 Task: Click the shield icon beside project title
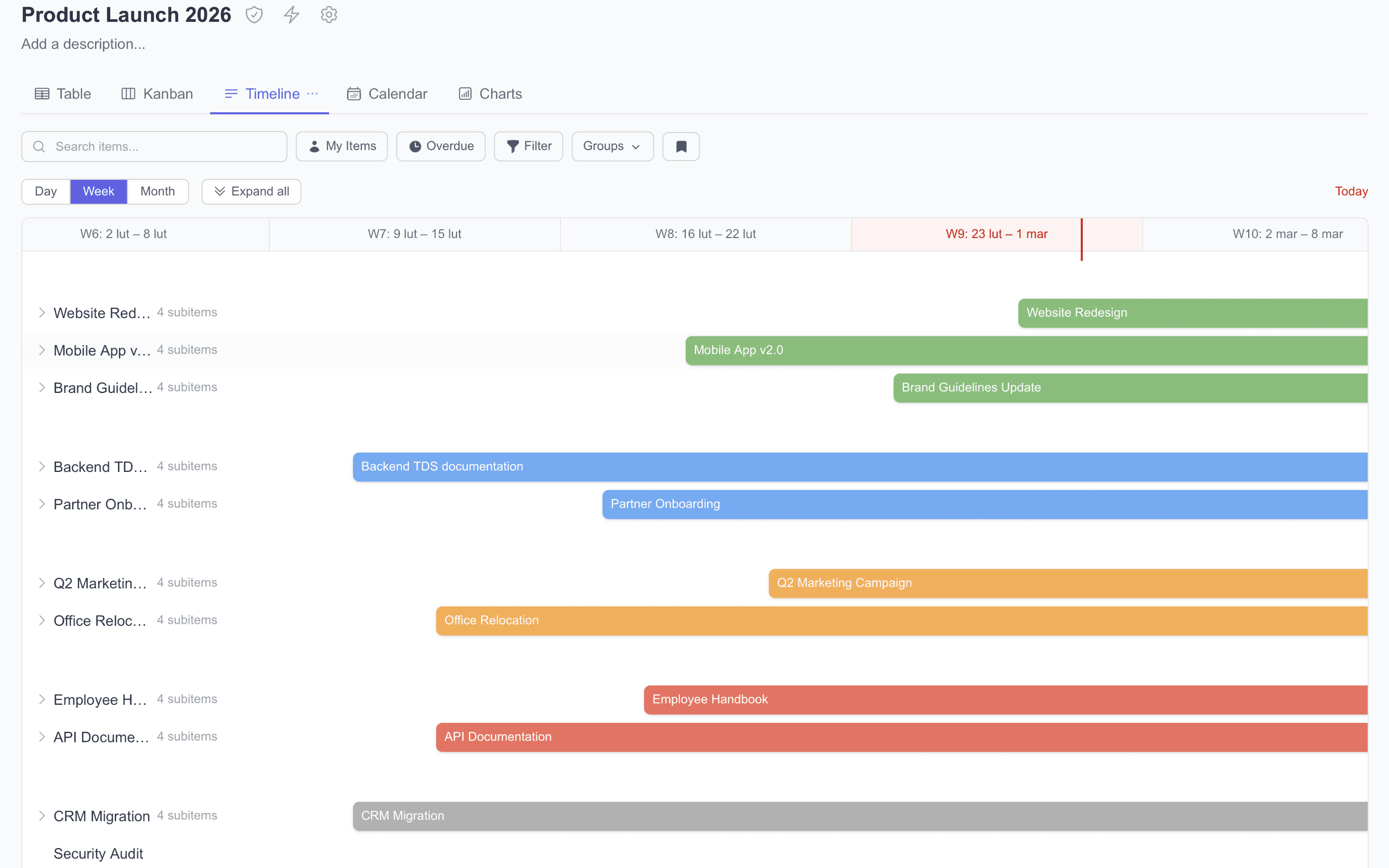pos(254,15)
